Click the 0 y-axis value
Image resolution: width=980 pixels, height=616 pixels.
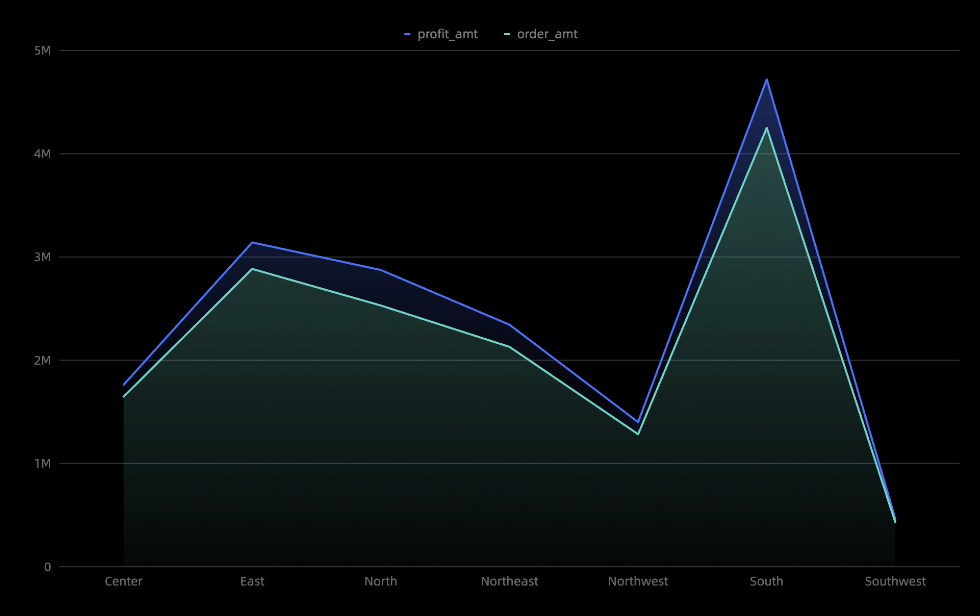[x=48, y=567]
